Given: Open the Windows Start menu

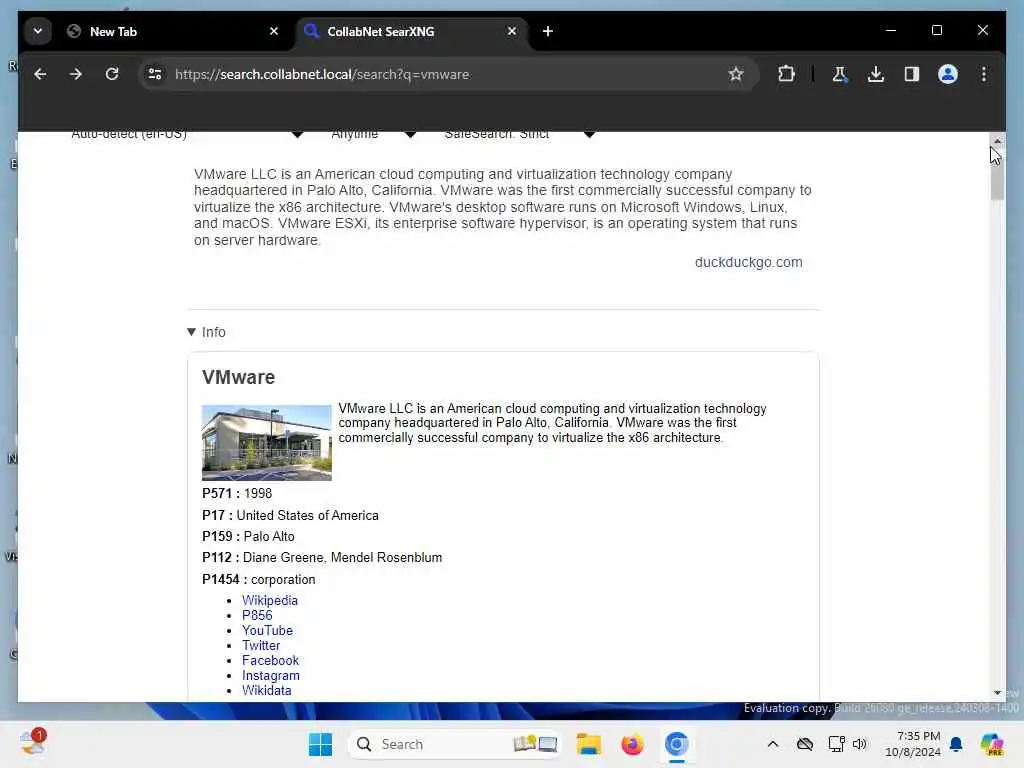Looking at the screenshot, I should [320, 744].
